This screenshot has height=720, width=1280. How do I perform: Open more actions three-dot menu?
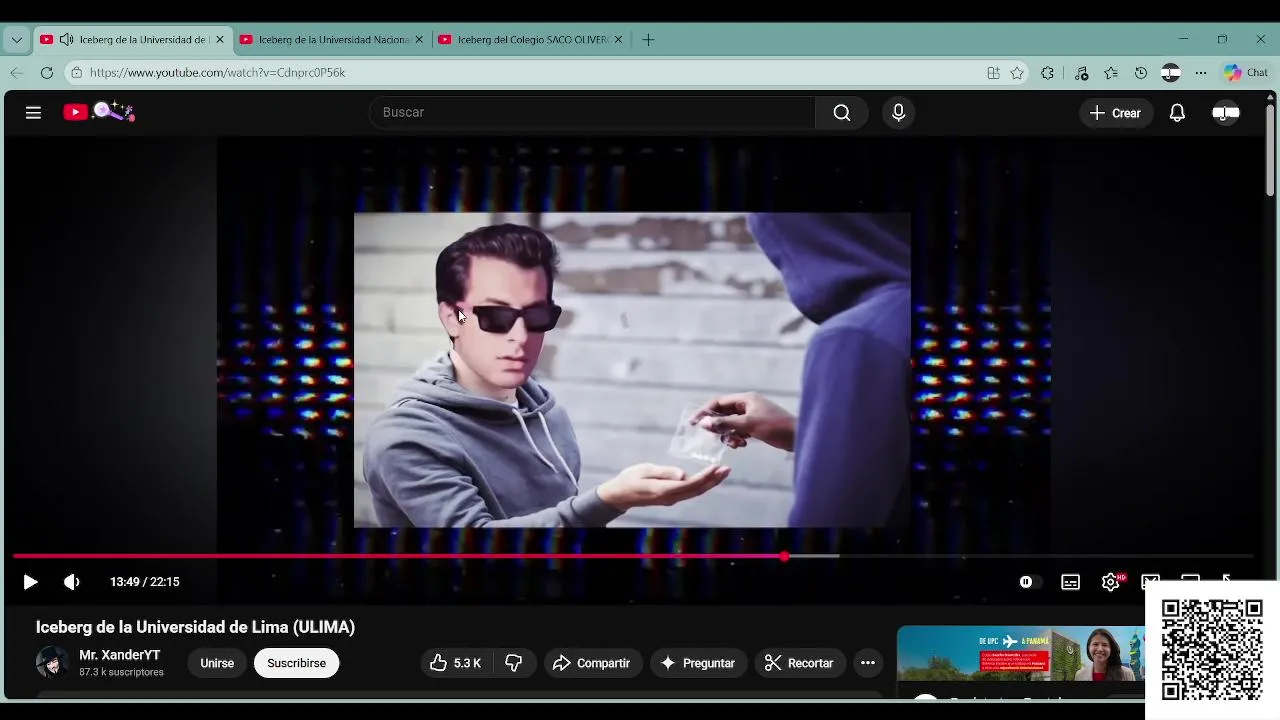[868, 663]
